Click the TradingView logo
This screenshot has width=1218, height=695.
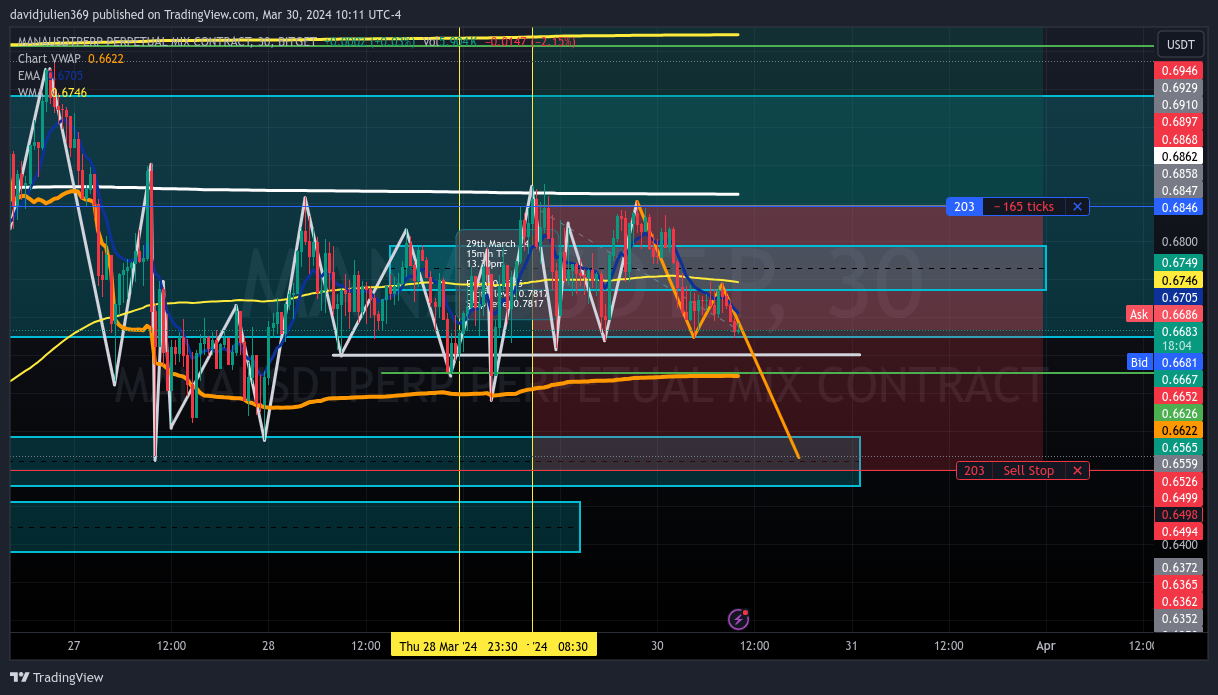(57, 677)
